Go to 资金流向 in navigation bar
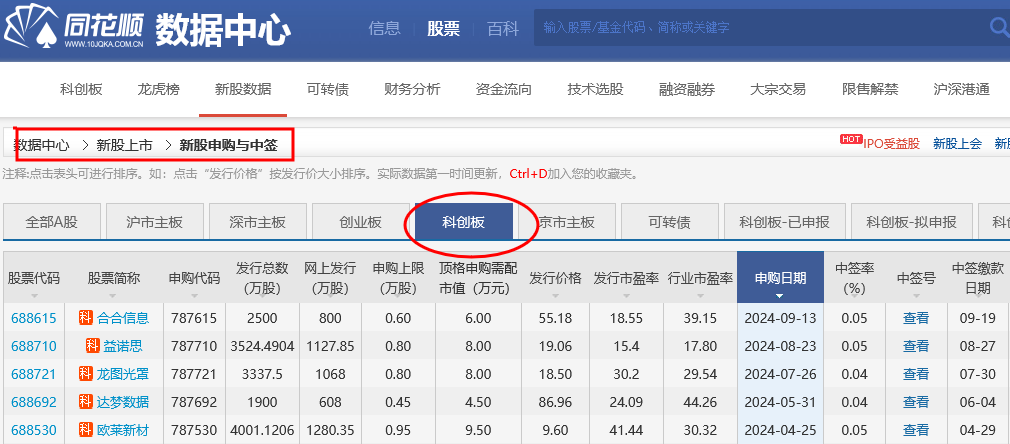Image resolution: width=1010 pixels, height=444 pixels. click(x=504, y=90)
